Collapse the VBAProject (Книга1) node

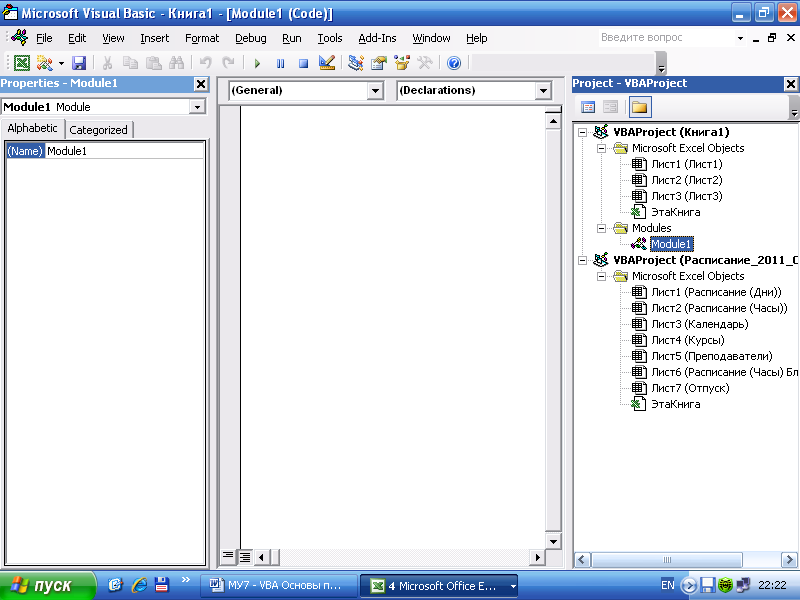[583, 132]
